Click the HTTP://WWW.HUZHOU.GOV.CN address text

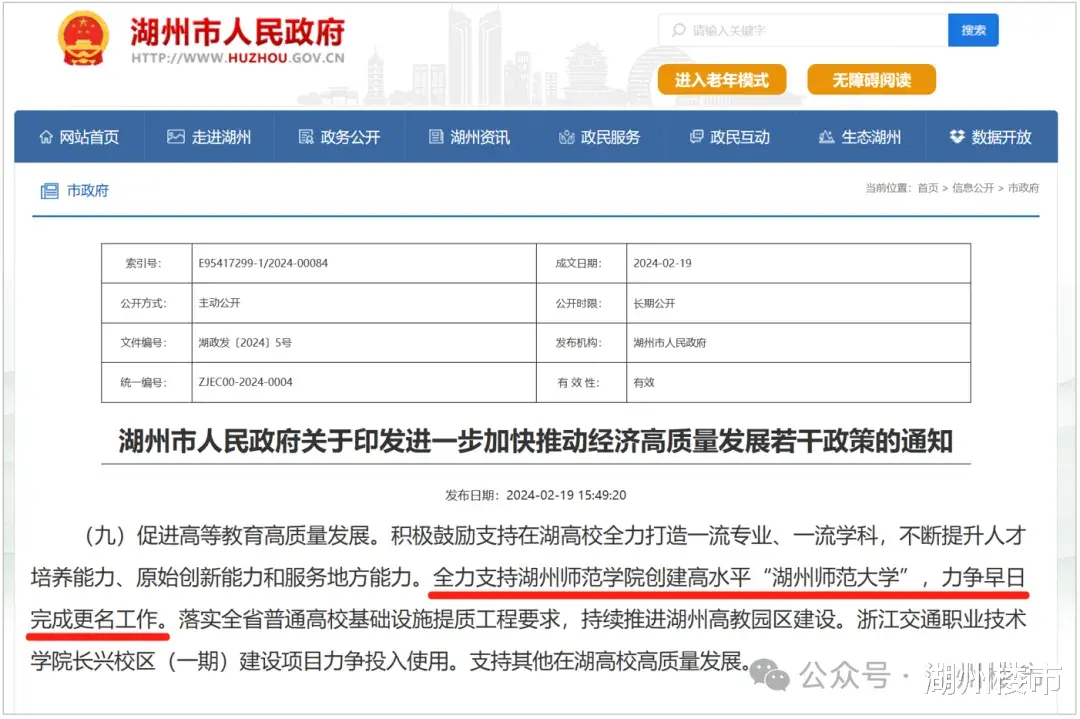tap(238, 58)
